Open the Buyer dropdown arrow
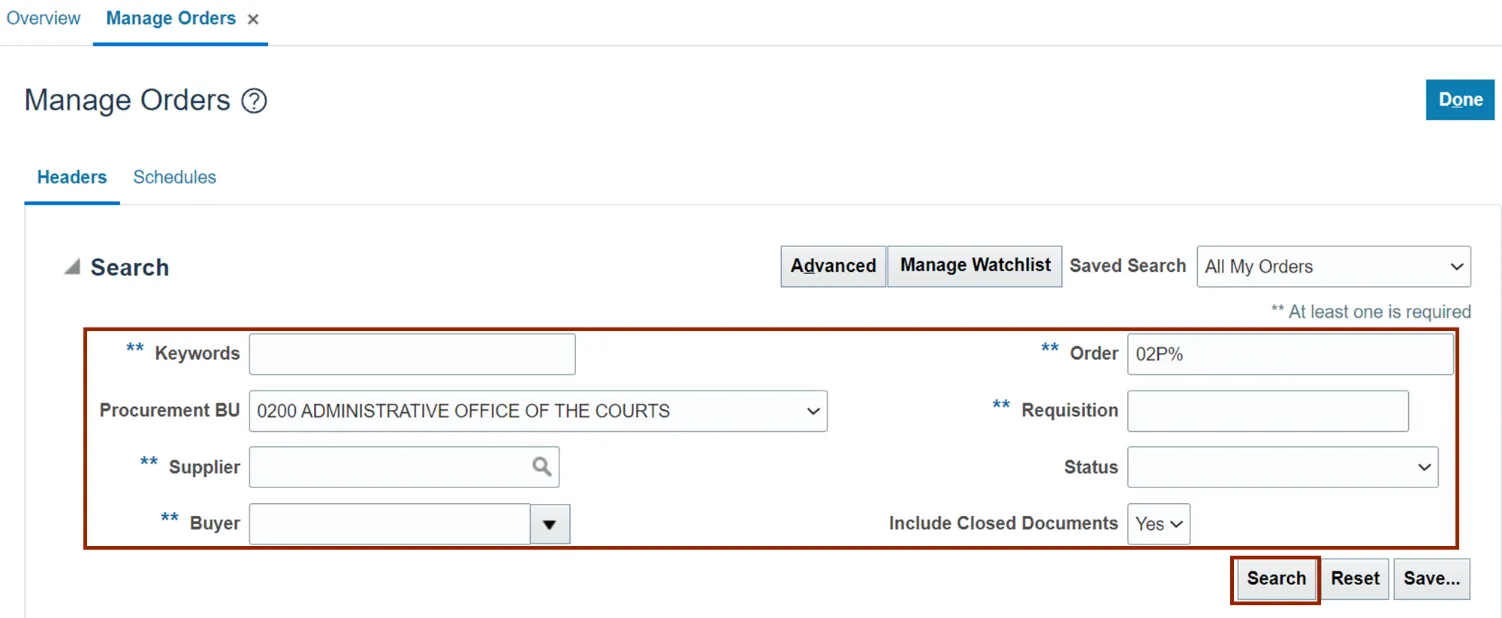This screenshot has height=618, width=1502. [x=549, y=524]
